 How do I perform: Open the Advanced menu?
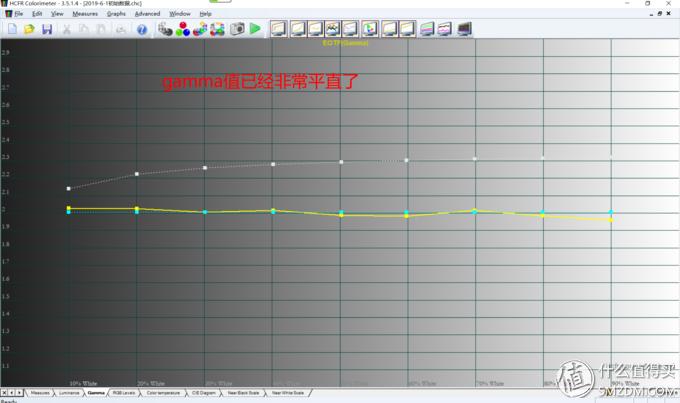[x=147, y=13]
